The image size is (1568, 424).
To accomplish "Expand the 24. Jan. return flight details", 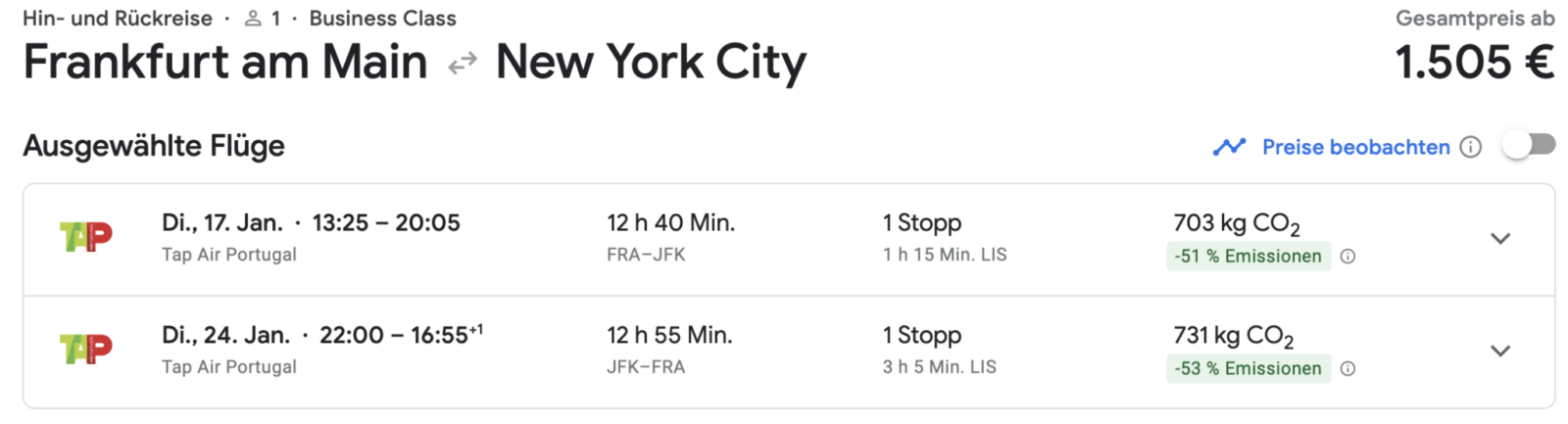I will tap(1500, 351).
